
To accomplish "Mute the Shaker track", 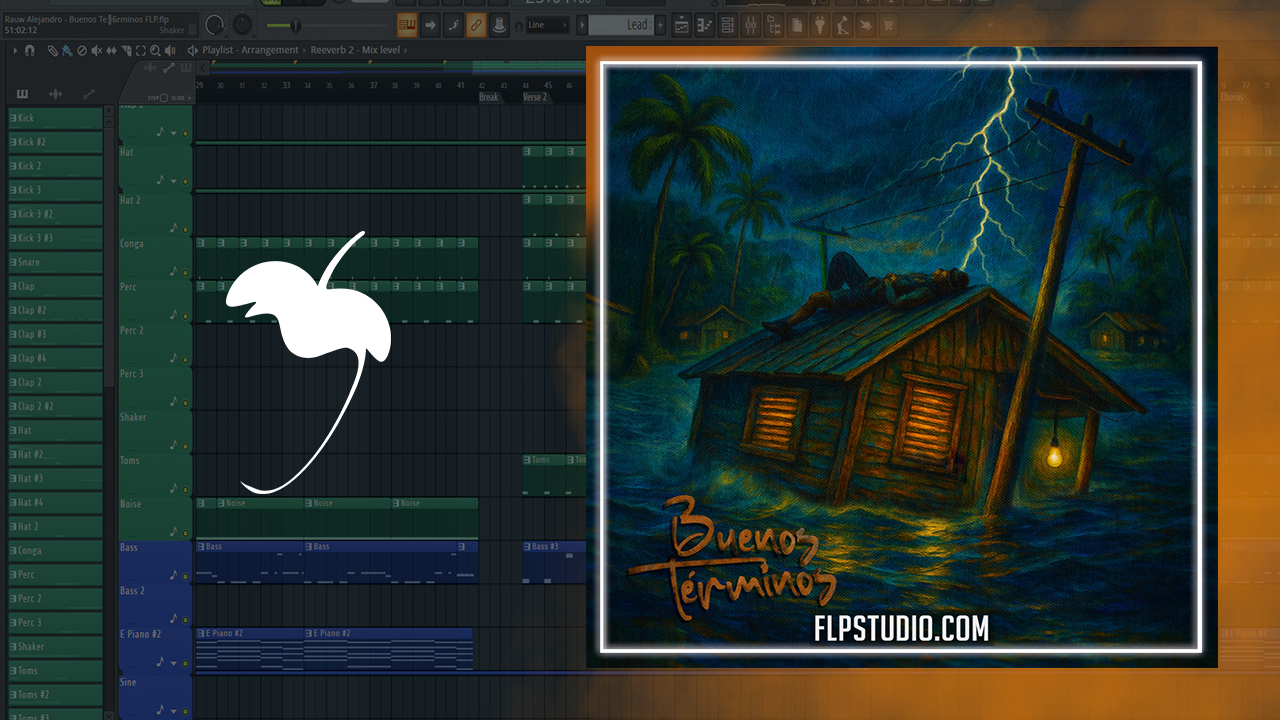I will pyautogui.click(x=185, y=446).
